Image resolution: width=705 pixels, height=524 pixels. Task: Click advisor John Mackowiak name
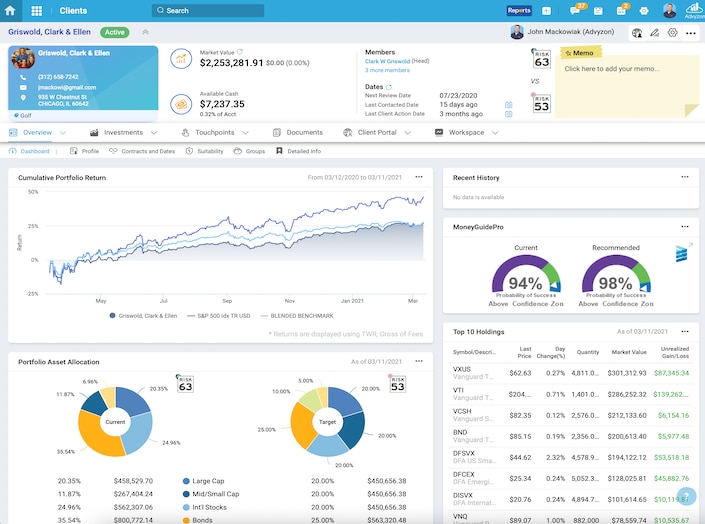(571, 32)
